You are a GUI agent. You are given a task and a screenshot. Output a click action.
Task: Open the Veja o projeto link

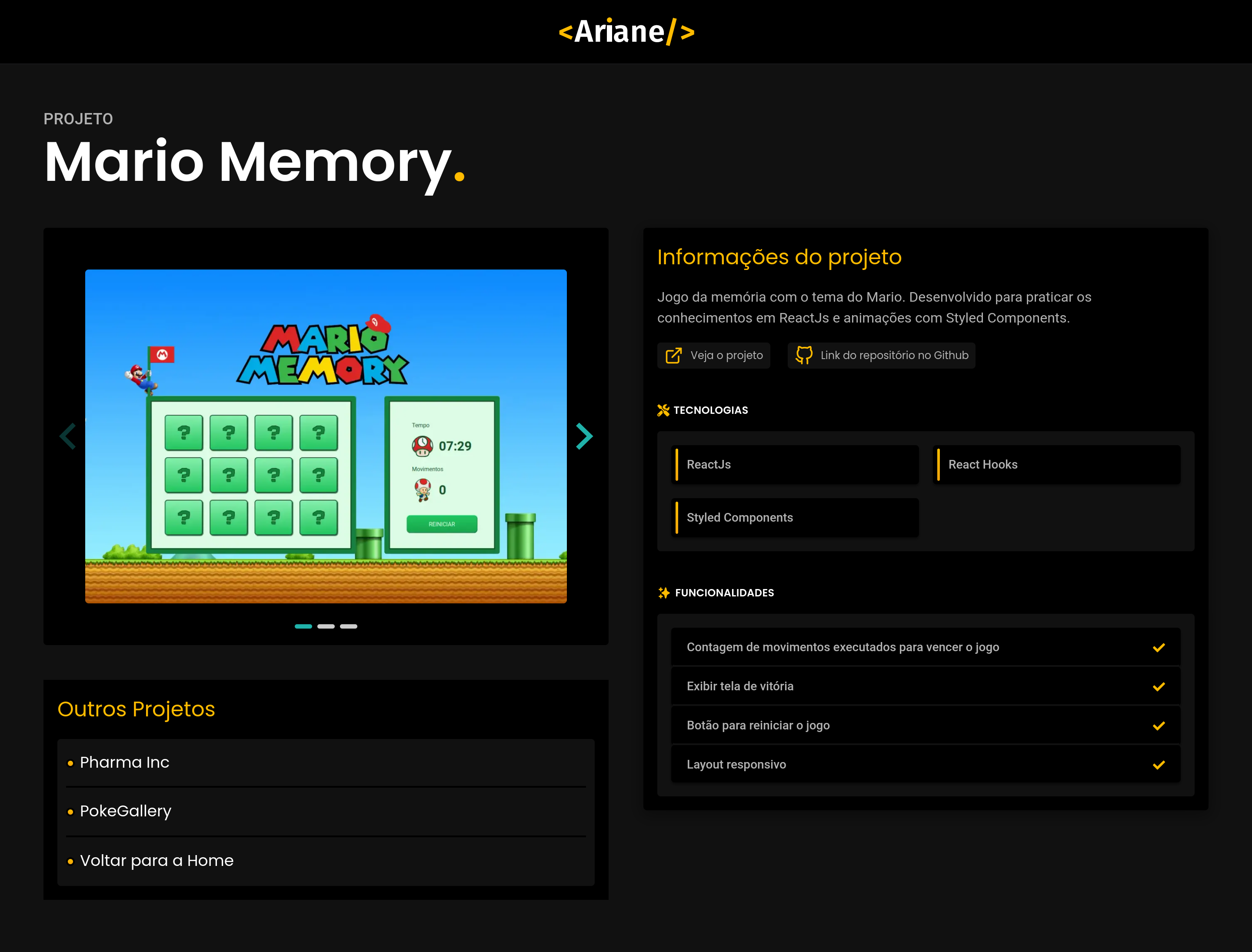pos(713,355)
